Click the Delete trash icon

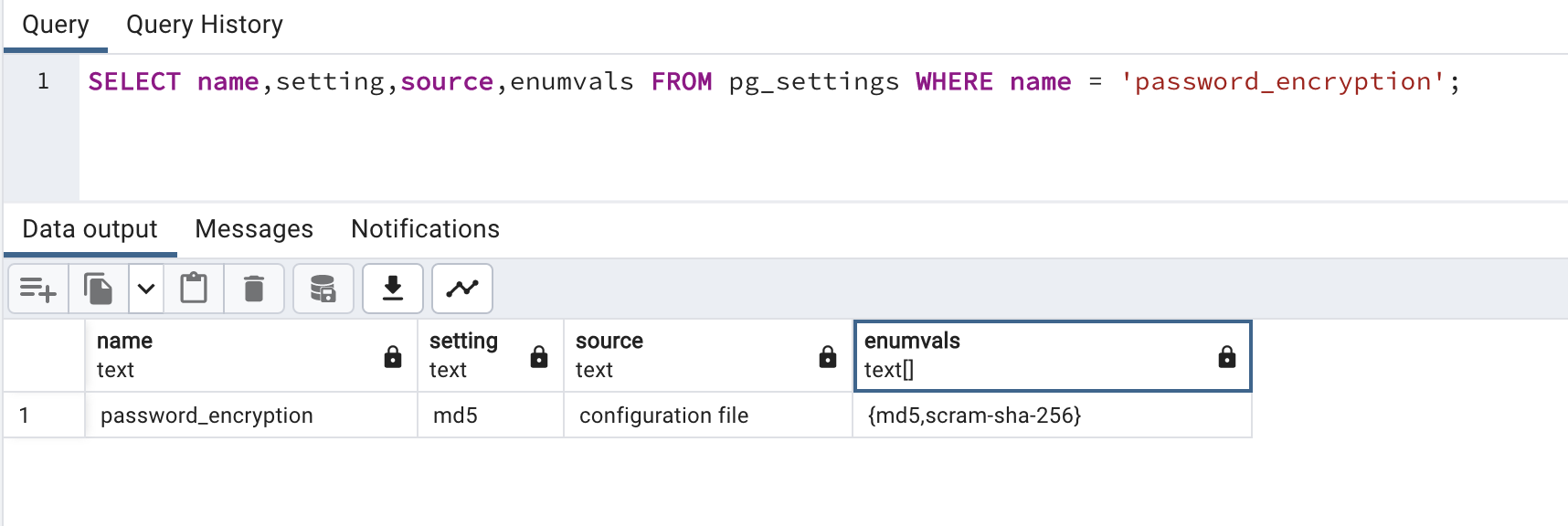(254, 289)
